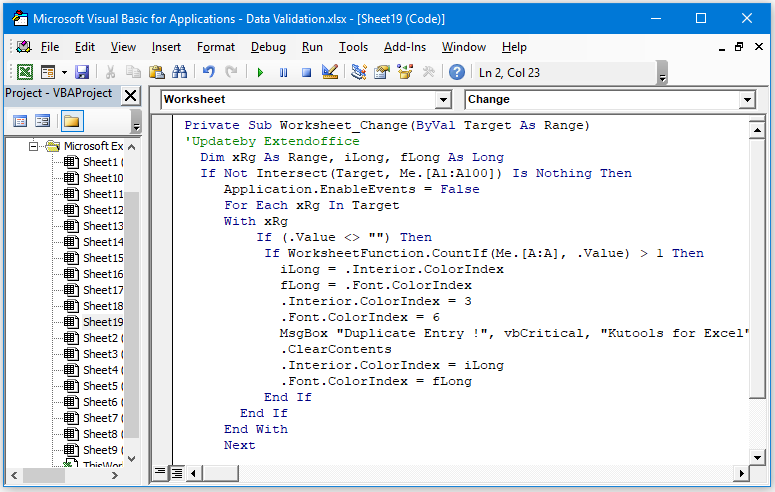Switch to Procedure View at bottom-left
This screenshot has width=775, height=492.
(x=160, y=472)
